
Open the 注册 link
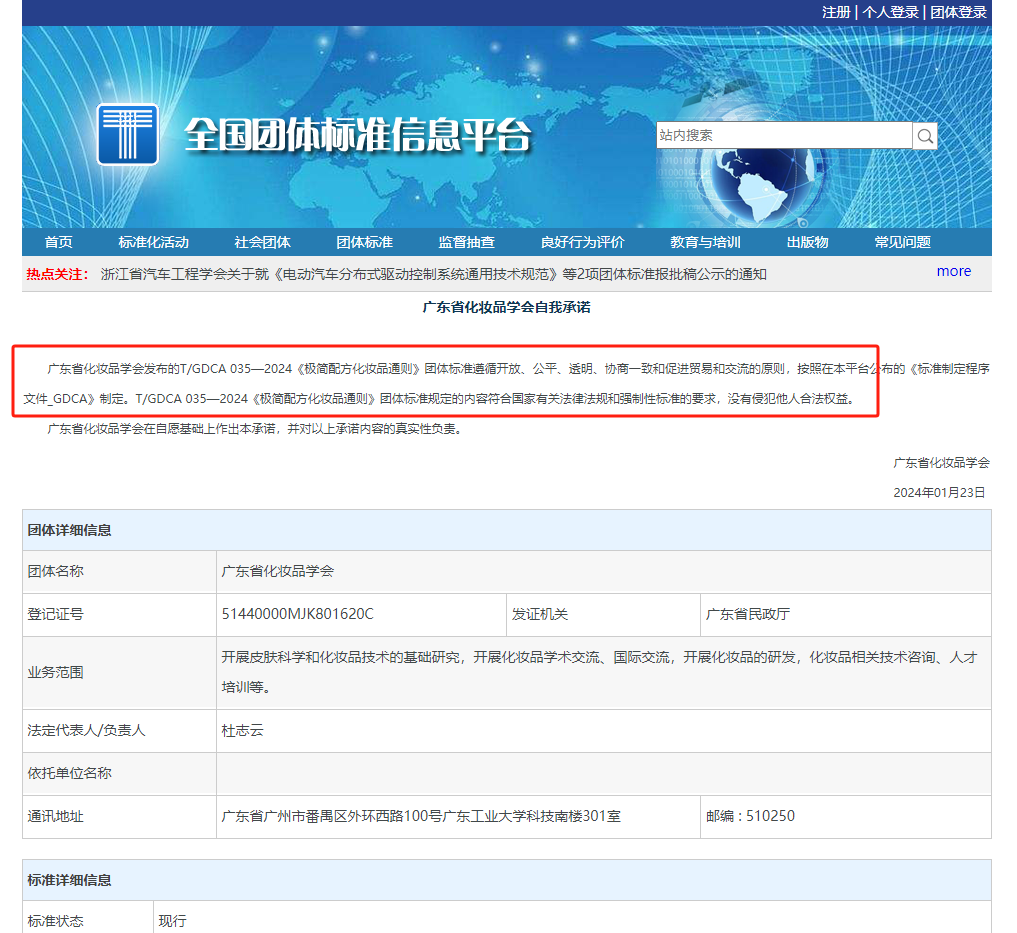tap(836, 12)
